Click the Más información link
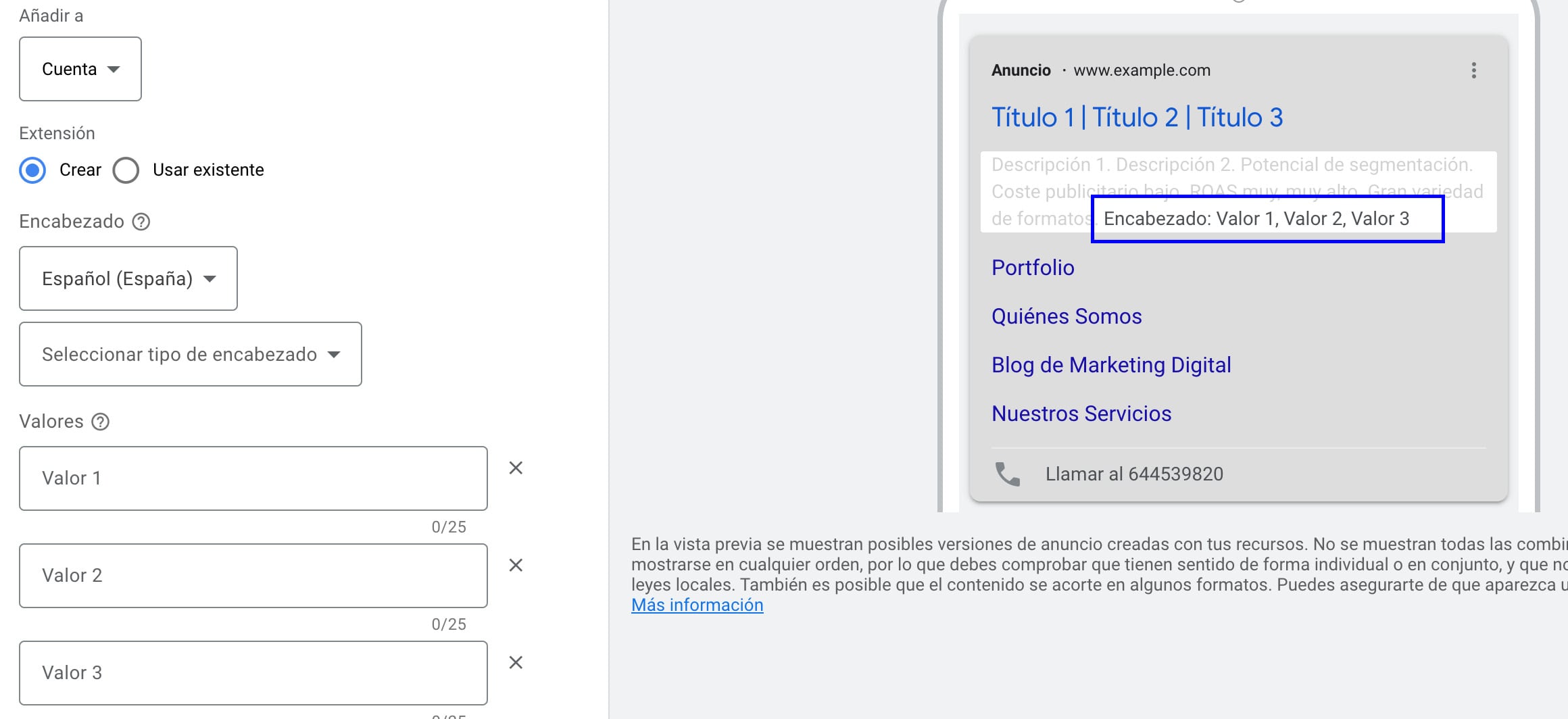Image resolution: width=1568 pixels, height=719 pixels. pos(697,605)
